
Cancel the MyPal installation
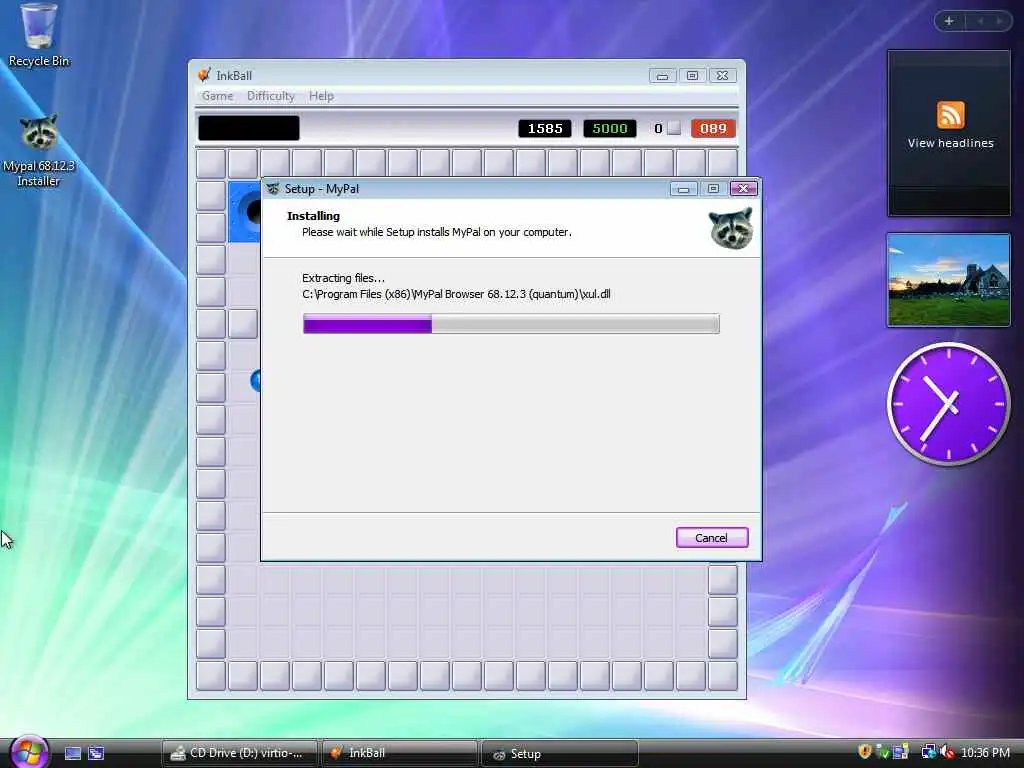pos(712,537)
